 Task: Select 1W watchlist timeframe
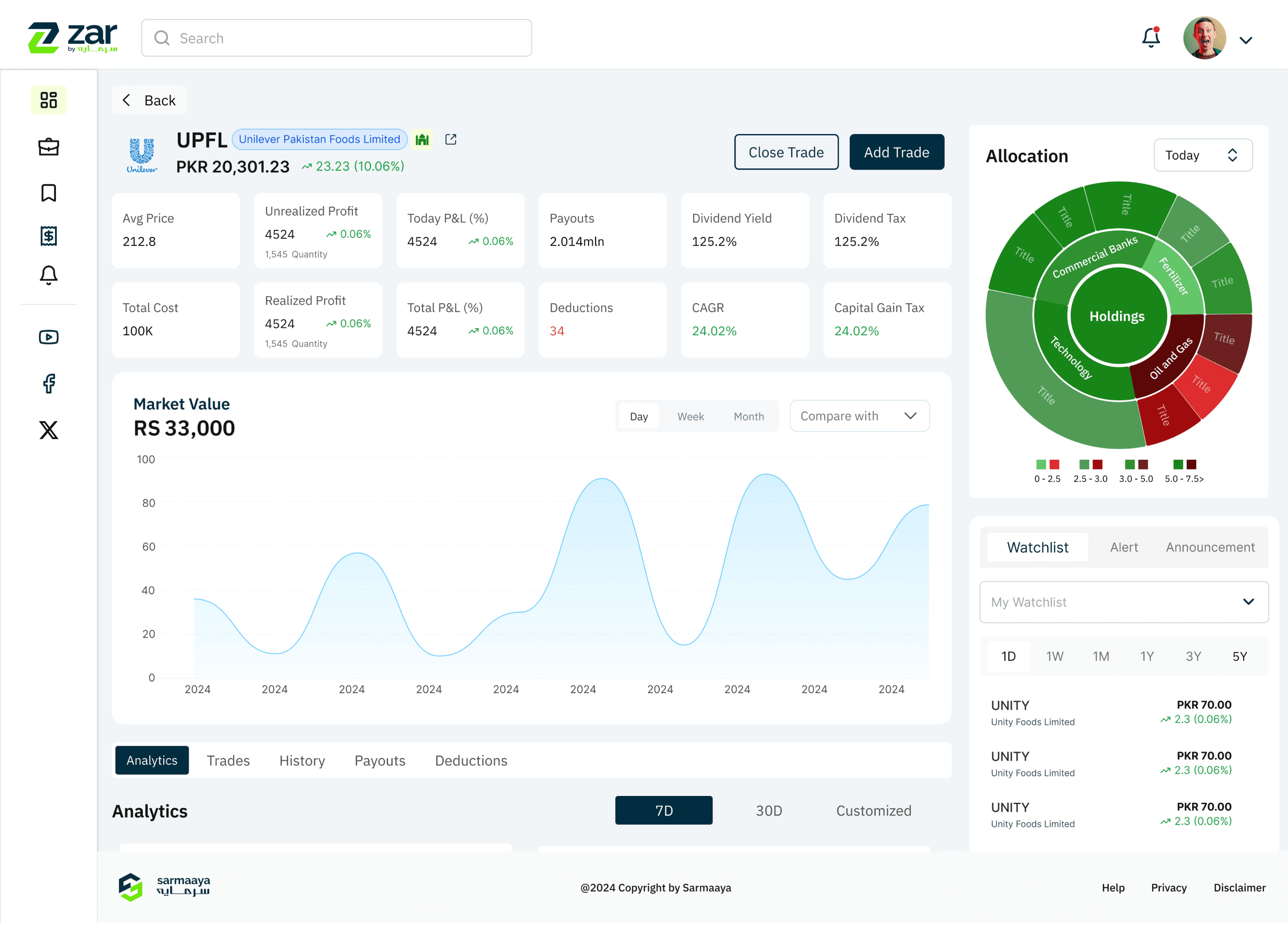[x=1055, y=656]
